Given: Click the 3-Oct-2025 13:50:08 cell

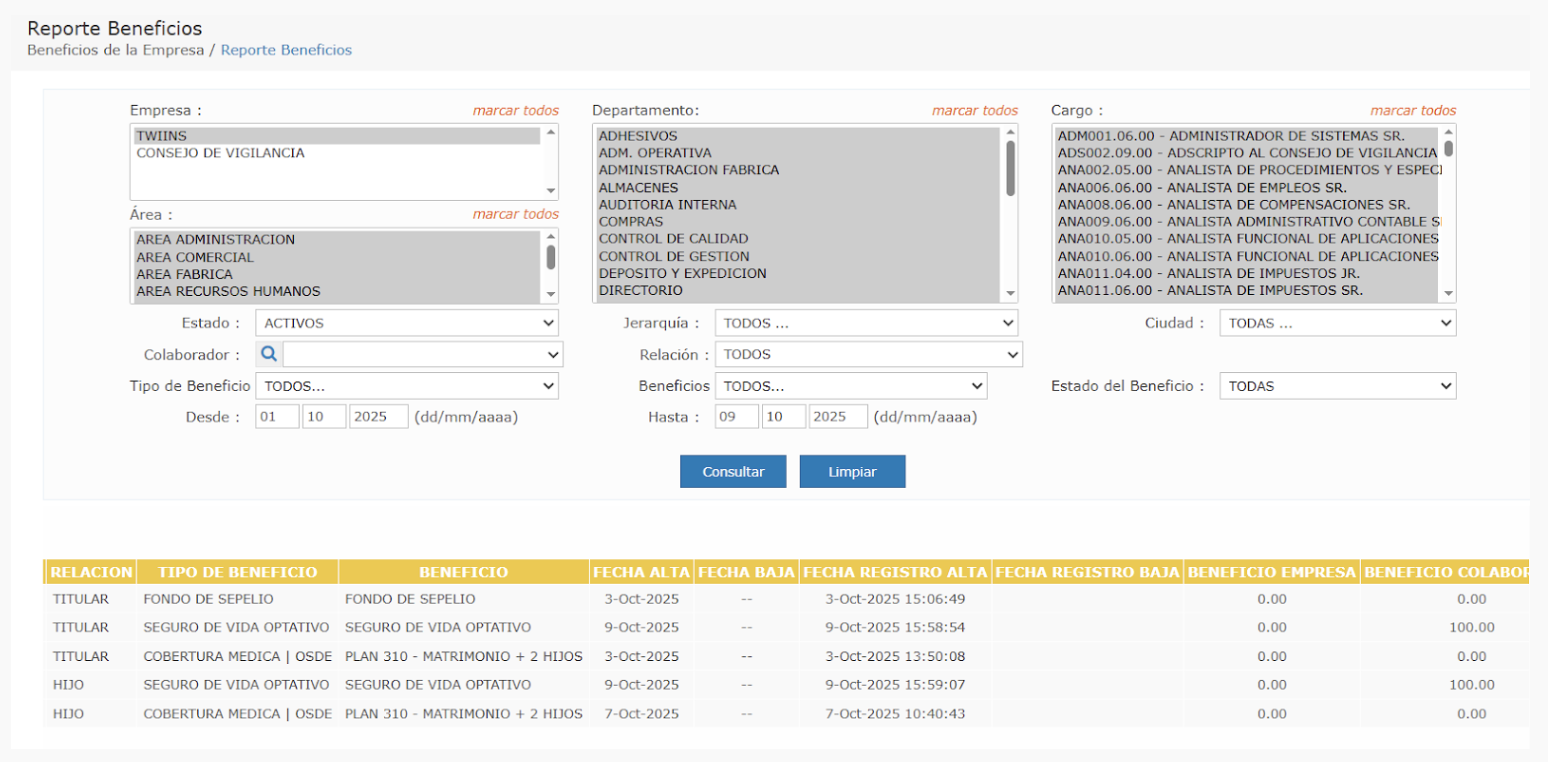Looking at the screenshot, I should [x=895, y=656].
